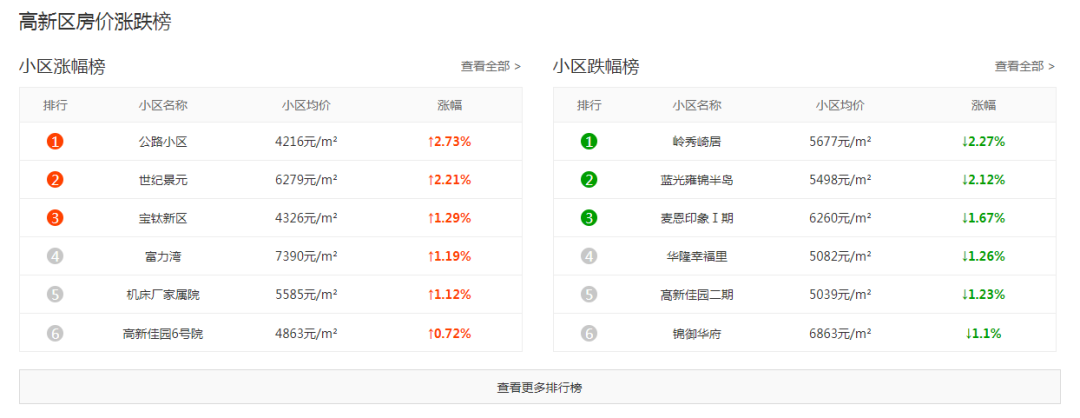This screenshot has height=418, width=1080.
Task: Click the ↑1.12% increase value
Action: pyautogui.click(x=449, y=295)
